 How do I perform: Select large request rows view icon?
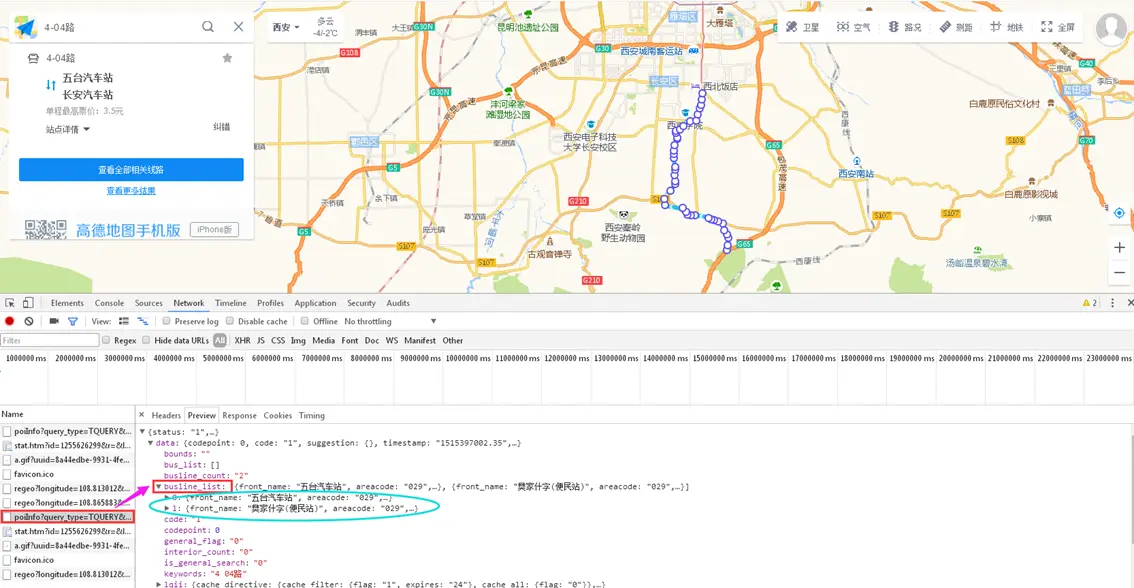[x=124, y=321]
